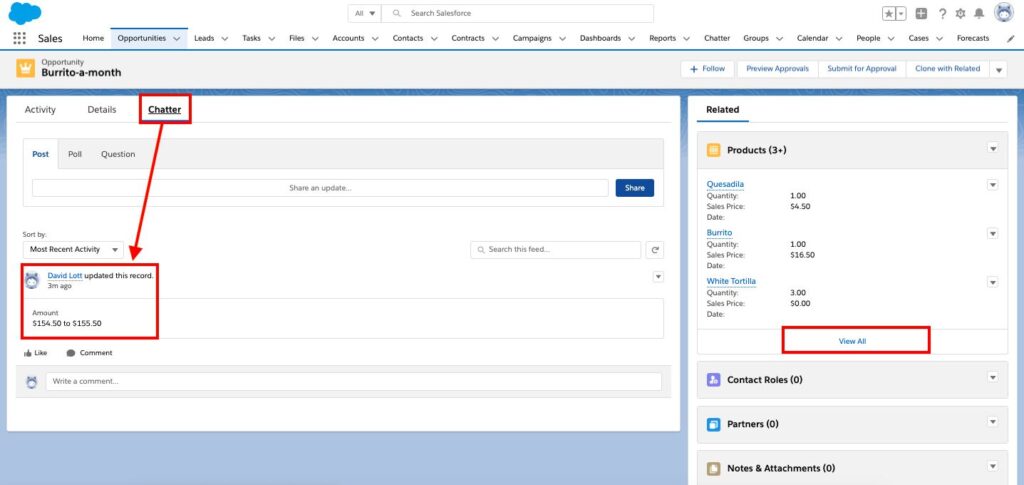Image resolution: width=1024 pixels, height=485 pixels.
Task: Open the Quesadila product link
Action: (x=725, y=184)
